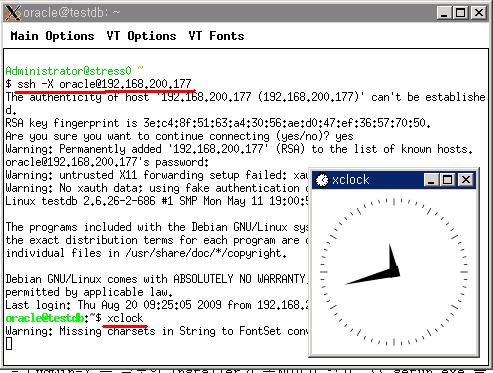The height and width of the screenshot is (373, 493).
Task: Minimize the oracle@testdb terminal window
Action: click(x=444, y=13)
